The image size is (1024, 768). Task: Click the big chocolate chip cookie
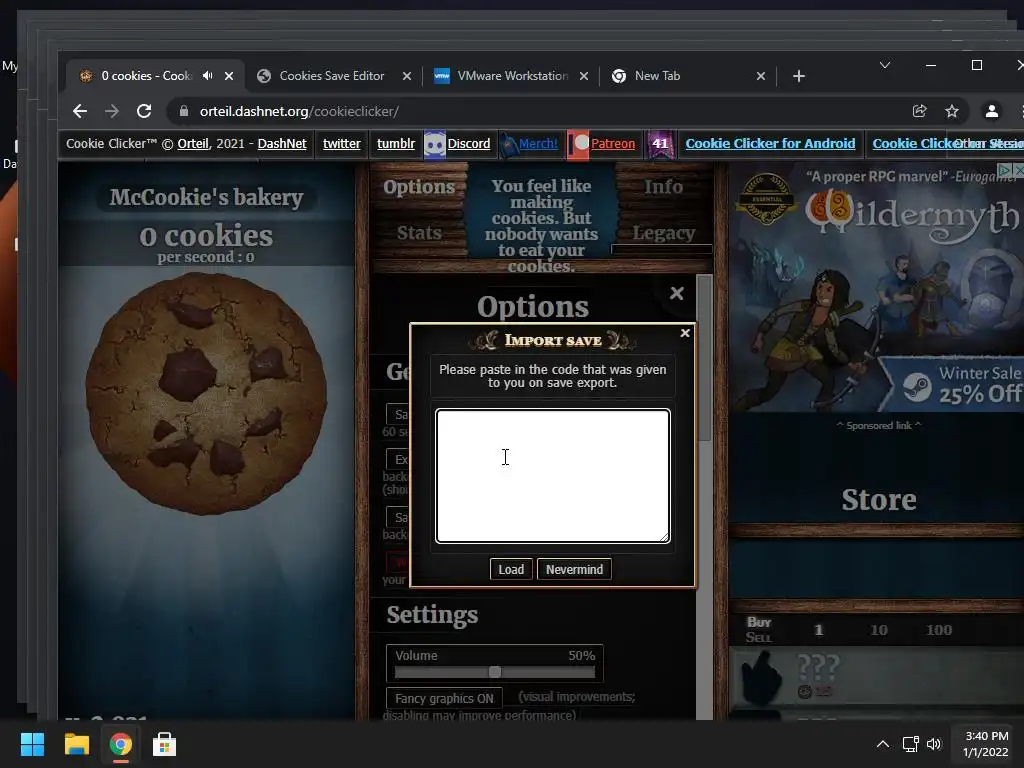[x=206, y=394]
